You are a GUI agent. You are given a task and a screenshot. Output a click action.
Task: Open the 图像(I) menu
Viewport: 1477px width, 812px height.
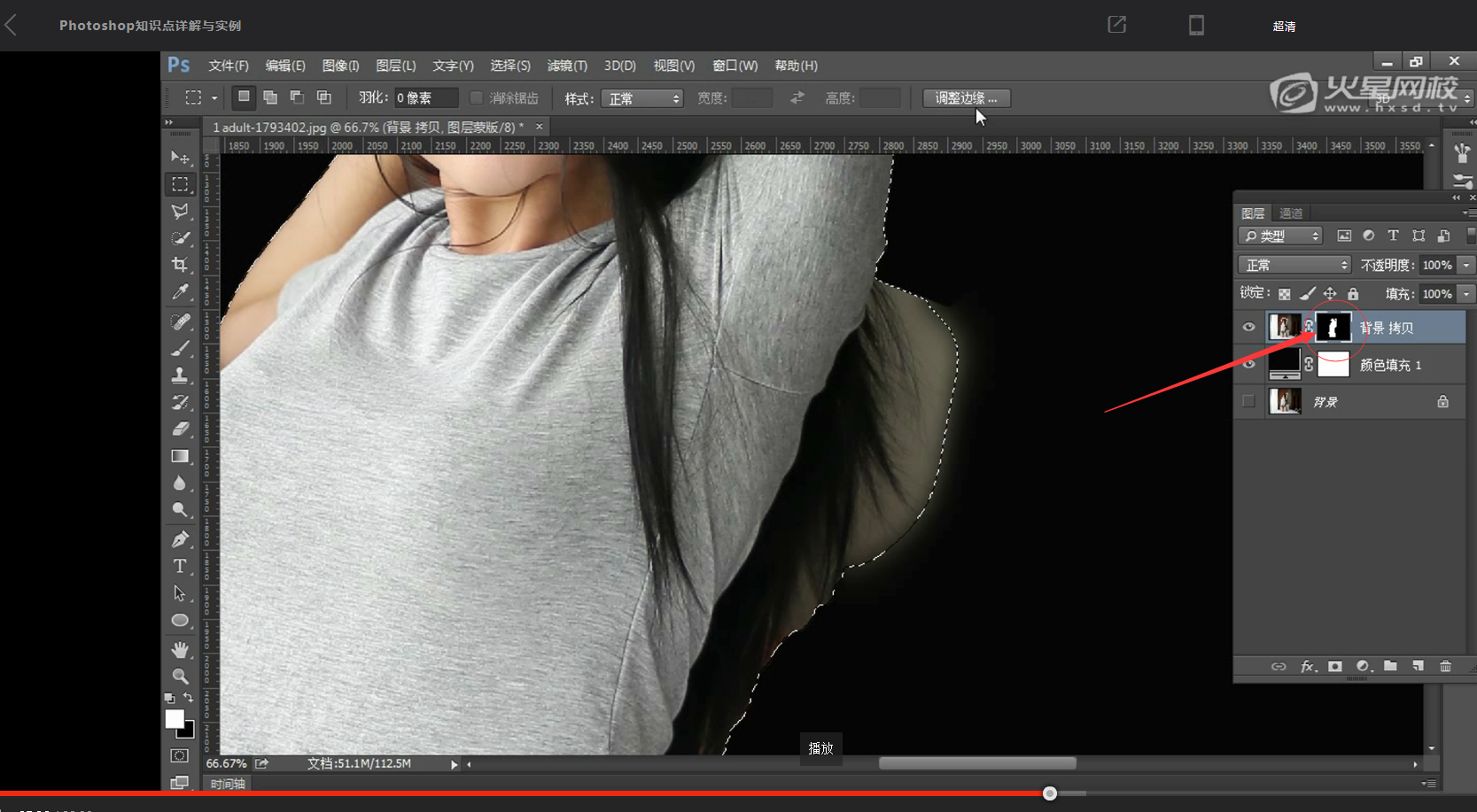coord(340,66)
